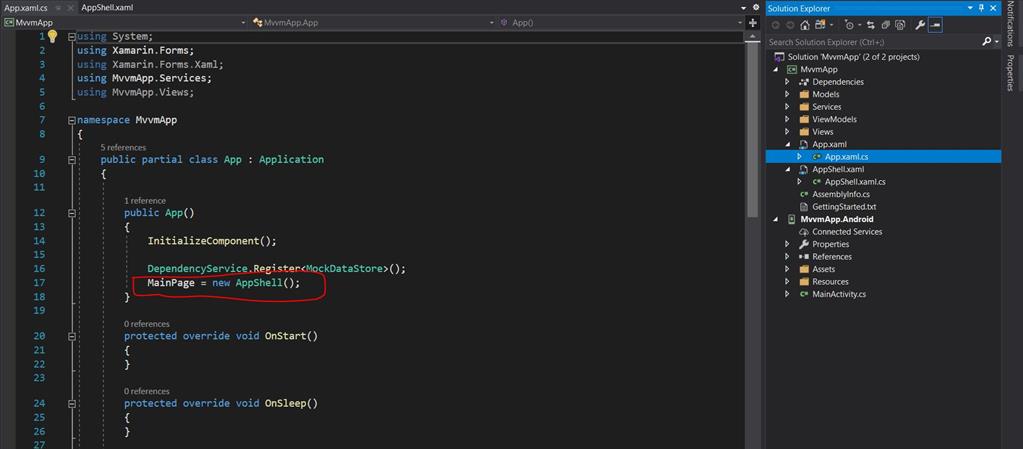Toggle Show All Files in Solution Explorer
The width and height of the screenshot is (1023, 449).
click(x=900, y=25)
